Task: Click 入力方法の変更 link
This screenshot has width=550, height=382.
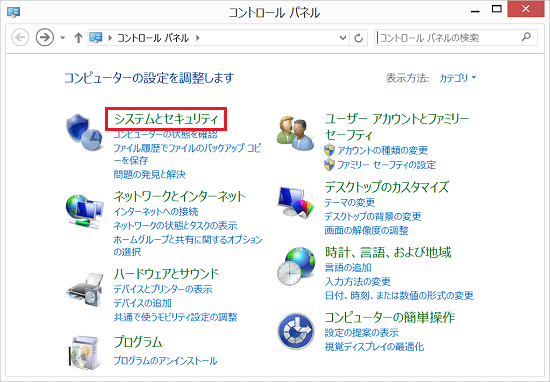Action: point(357,281)
